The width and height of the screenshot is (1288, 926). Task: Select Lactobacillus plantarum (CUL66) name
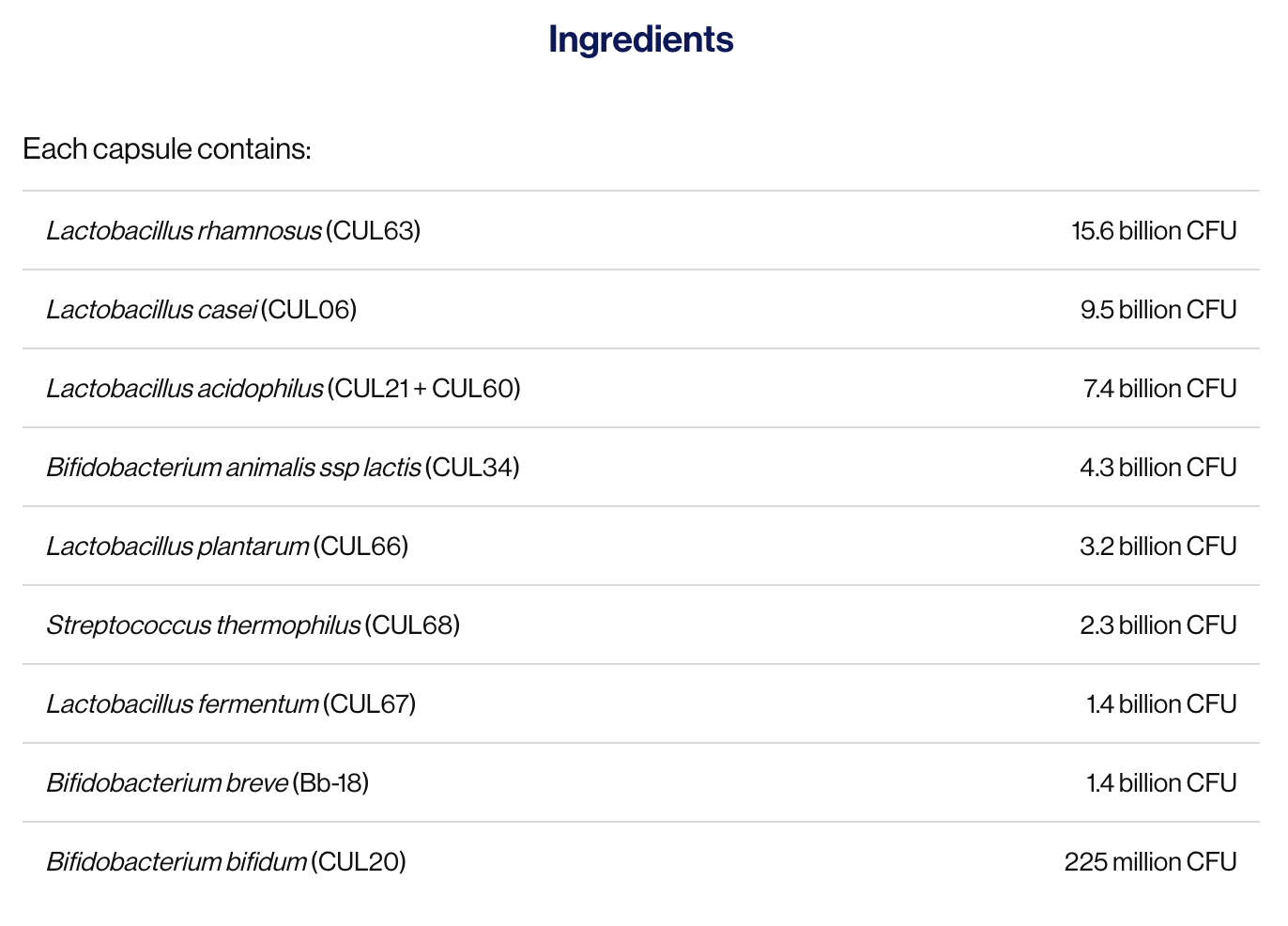[227, 546]
